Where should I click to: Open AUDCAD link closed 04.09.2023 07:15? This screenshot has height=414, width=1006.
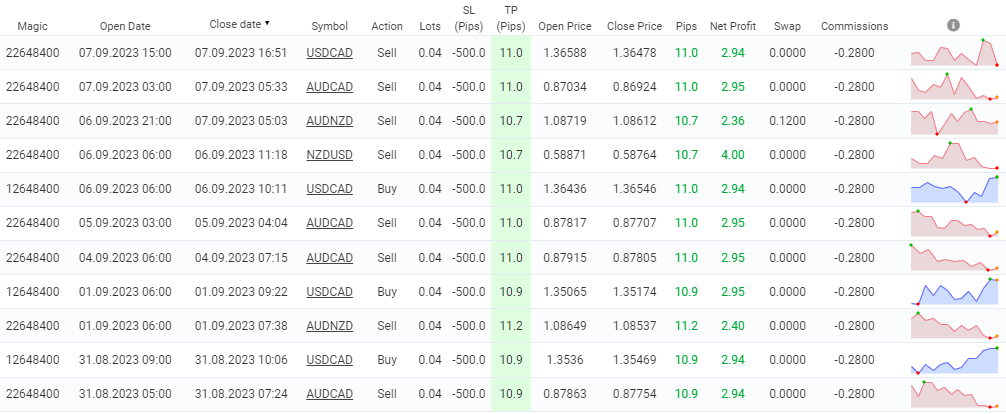[330, 257]
